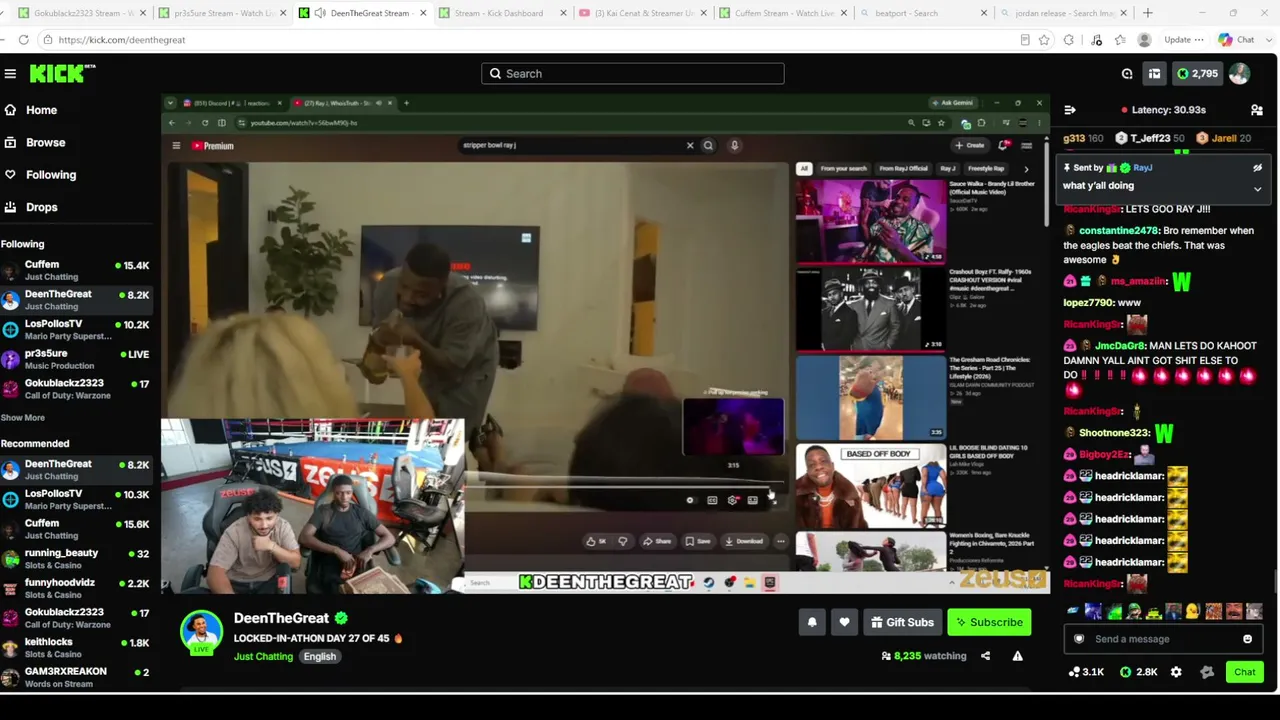Image resolution: width=1280 pixels, height=720 pixels.
Task: Open the Kick hamburger menu
Action: coord(10,74)
